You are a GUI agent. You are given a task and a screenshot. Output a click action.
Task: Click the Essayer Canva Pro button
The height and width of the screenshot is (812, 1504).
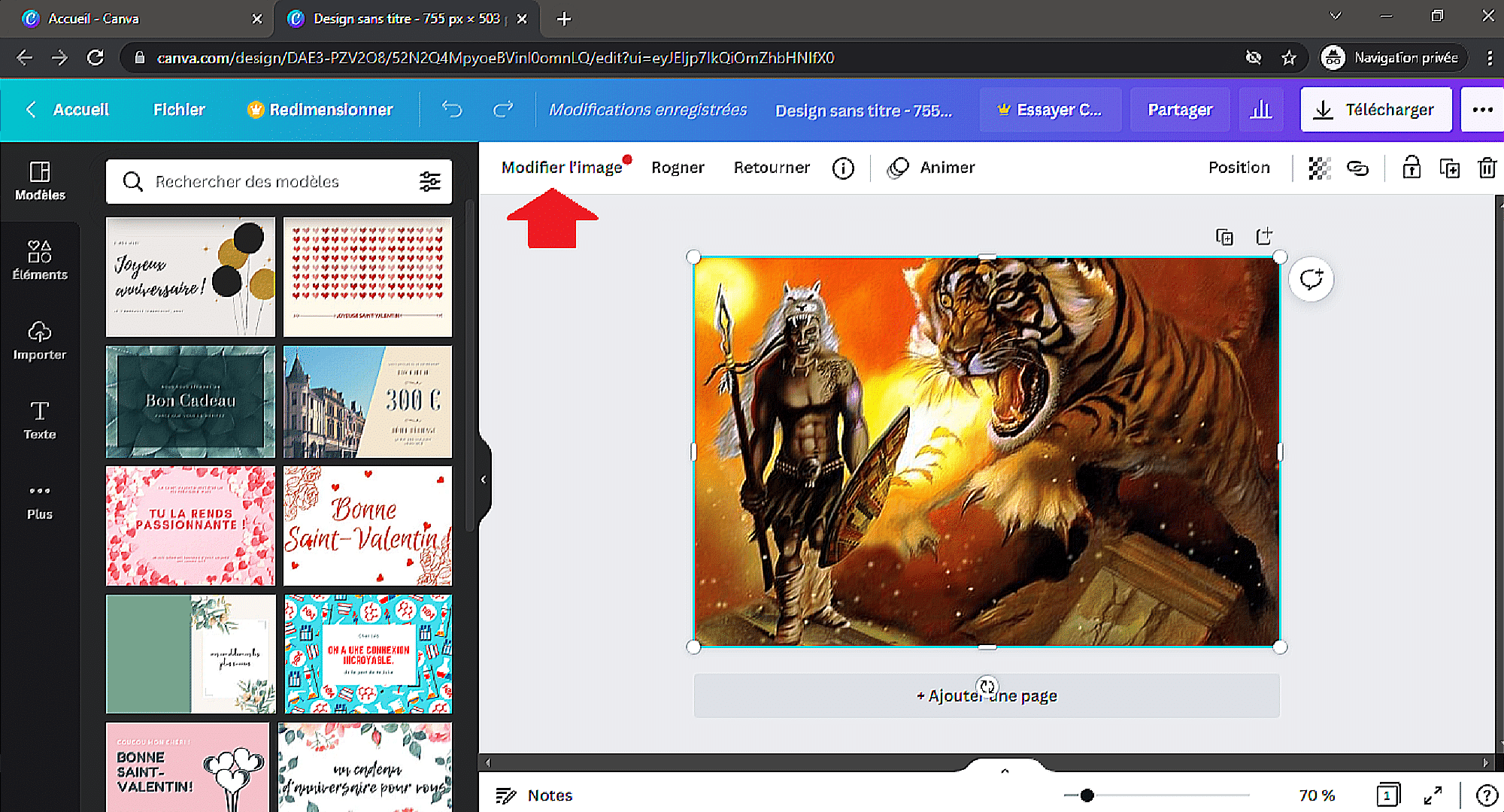point(1051,110)
